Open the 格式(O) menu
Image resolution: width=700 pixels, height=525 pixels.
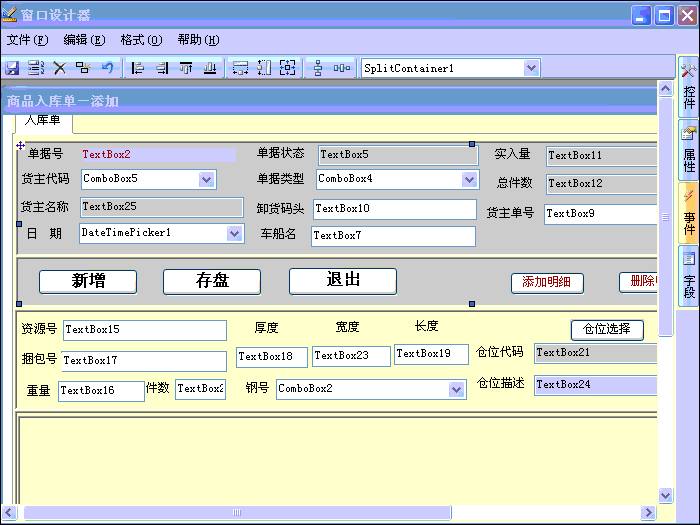coord(140,40)
